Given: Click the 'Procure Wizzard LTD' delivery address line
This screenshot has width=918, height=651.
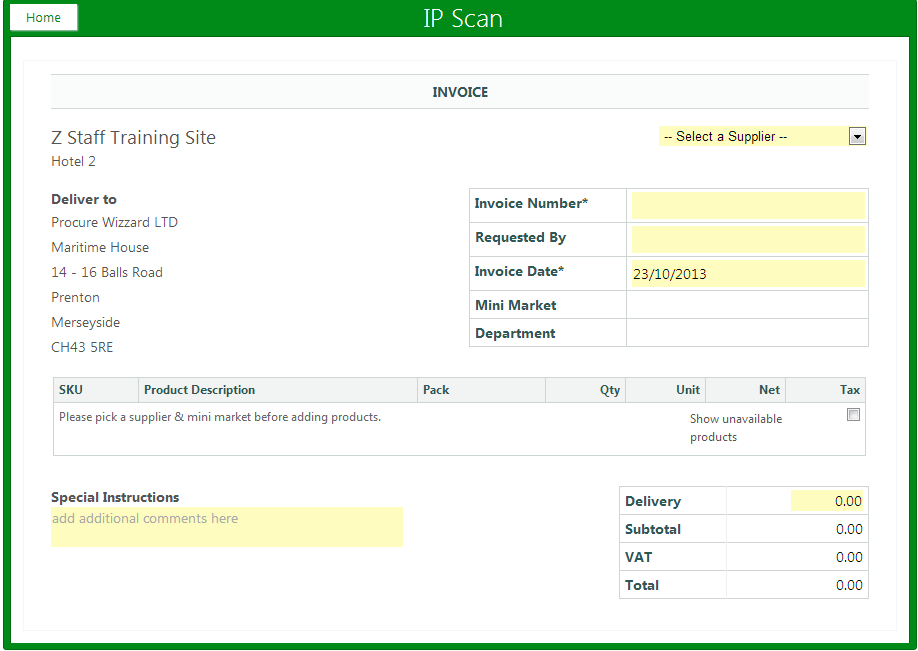Looking at the screenshot, I should [114, 222].
